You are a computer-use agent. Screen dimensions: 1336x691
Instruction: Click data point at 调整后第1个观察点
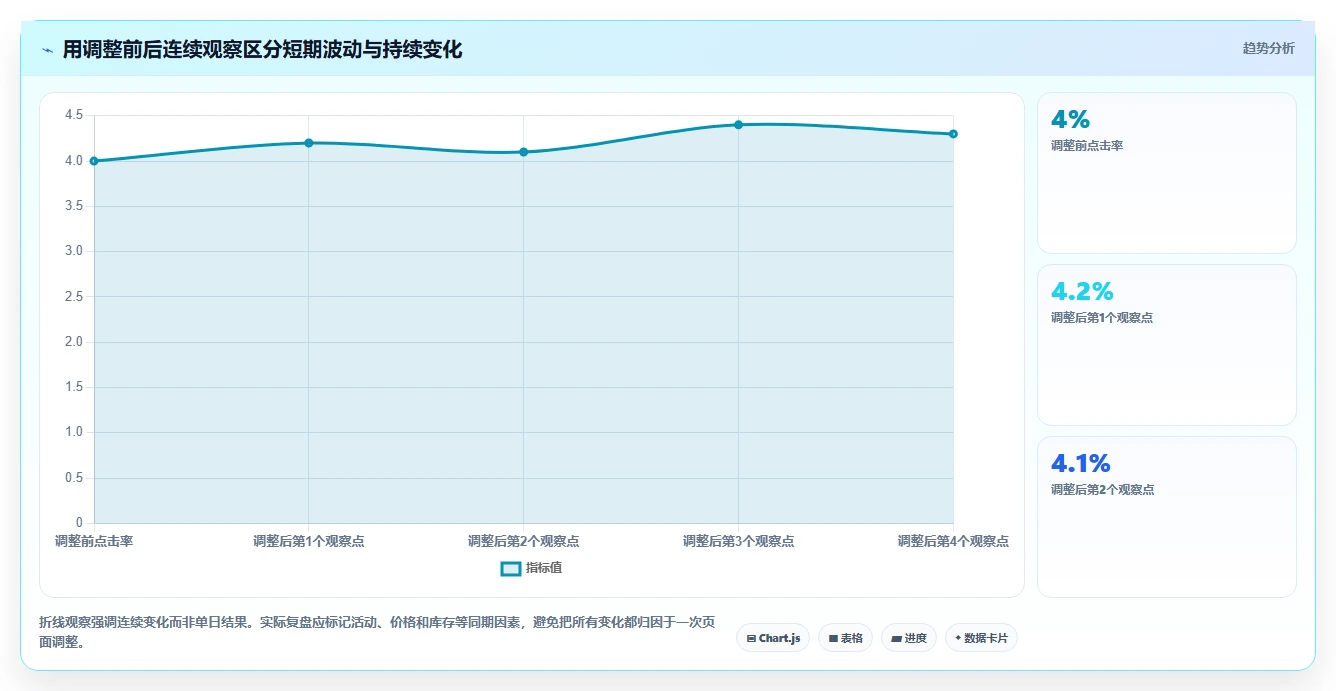[309, 143]
